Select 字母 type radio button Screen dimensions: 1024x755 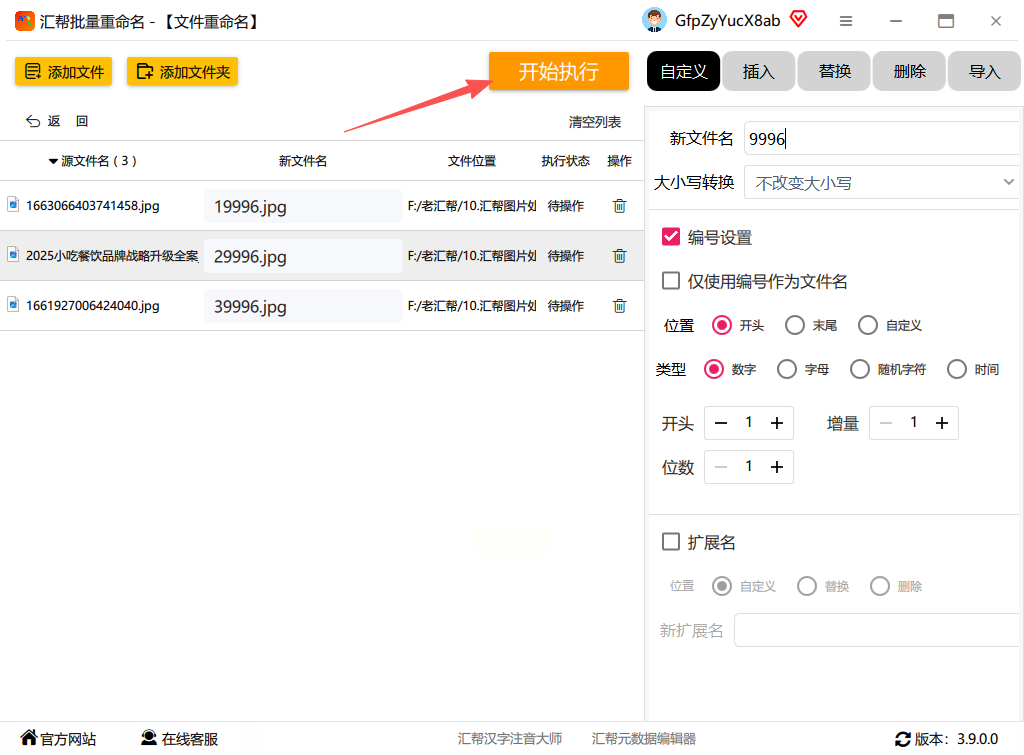[787, 369]
